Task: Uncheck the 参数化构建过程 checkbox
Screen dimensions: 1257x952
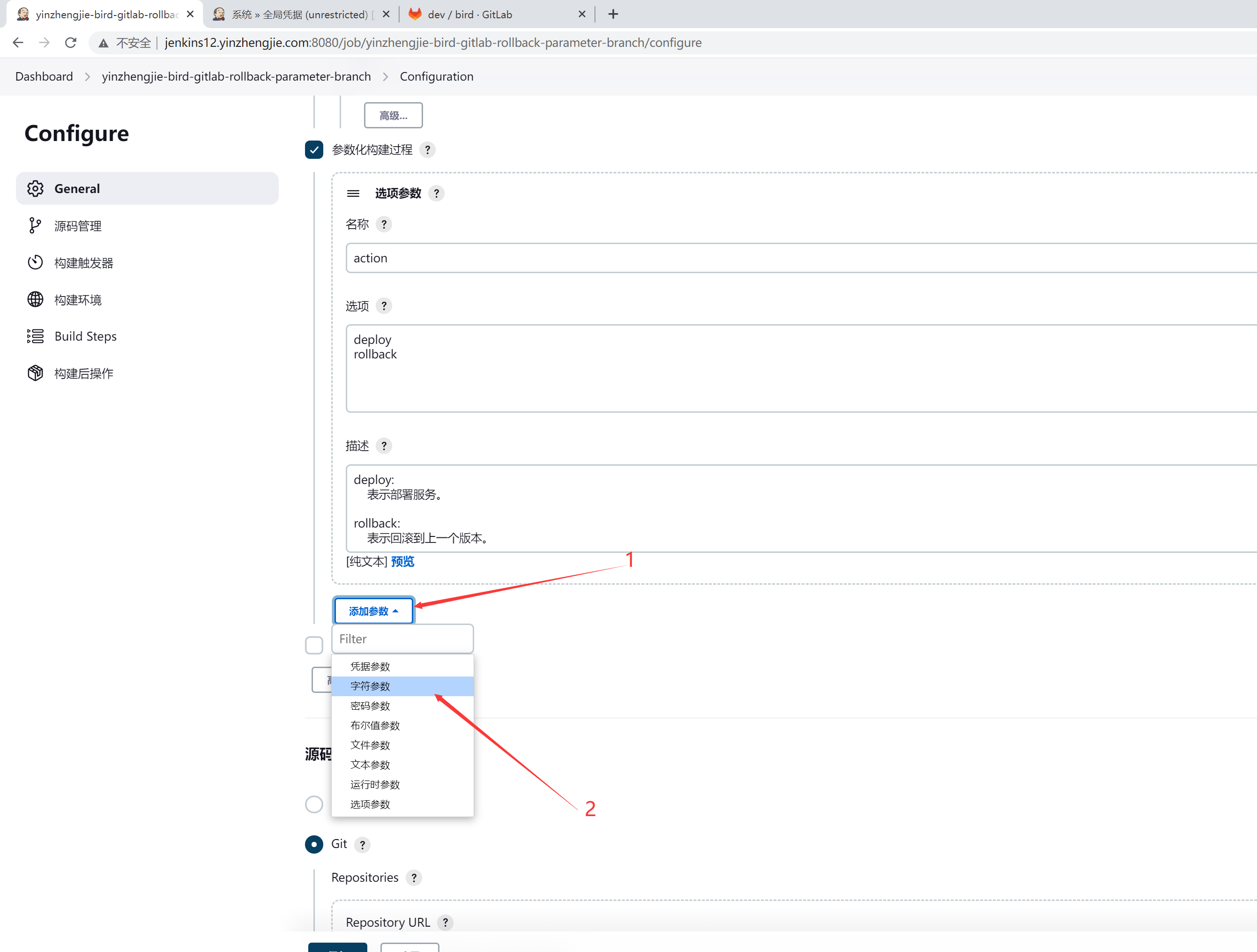Action: coord(314,150)
